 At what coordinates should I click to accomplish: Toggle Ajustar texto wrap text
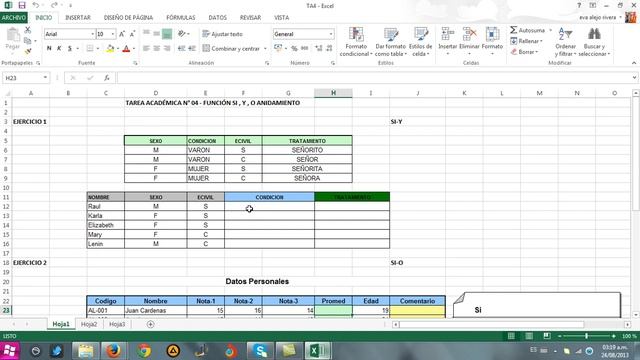[222, 34]
